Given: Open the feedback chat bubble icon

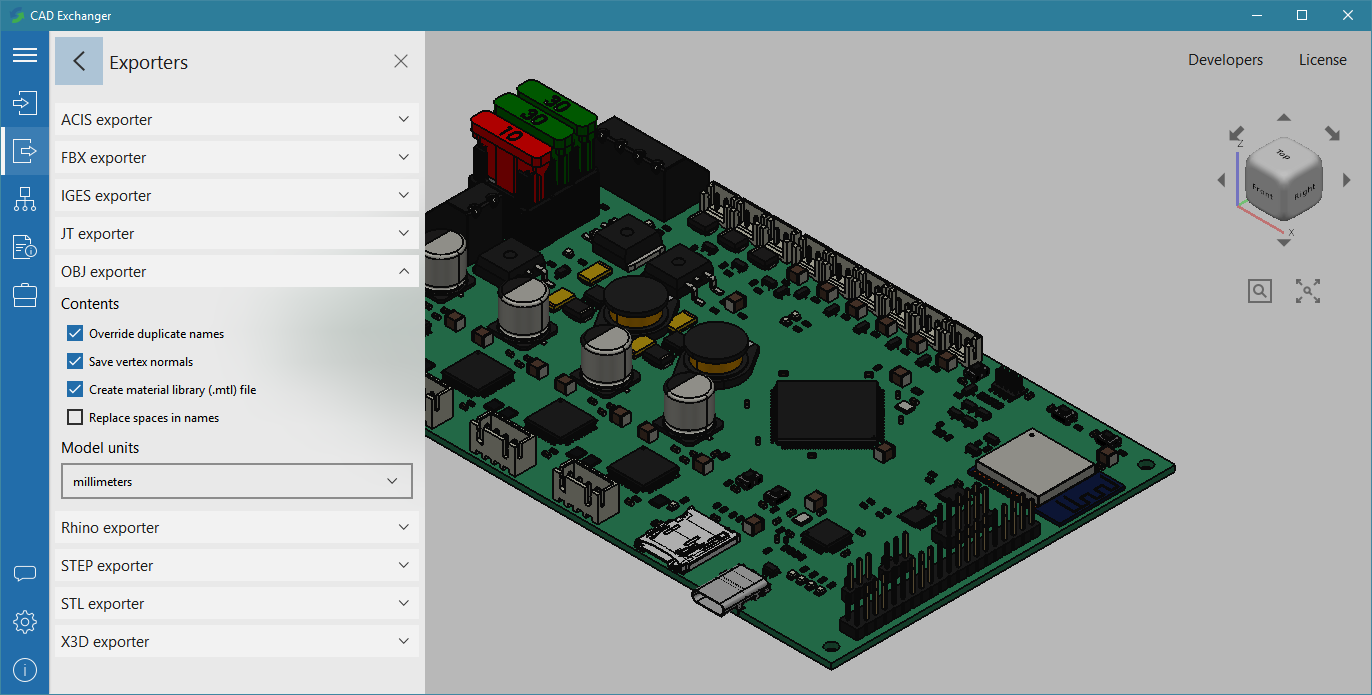Looking at the screenshot, I should tap(24, 574).
